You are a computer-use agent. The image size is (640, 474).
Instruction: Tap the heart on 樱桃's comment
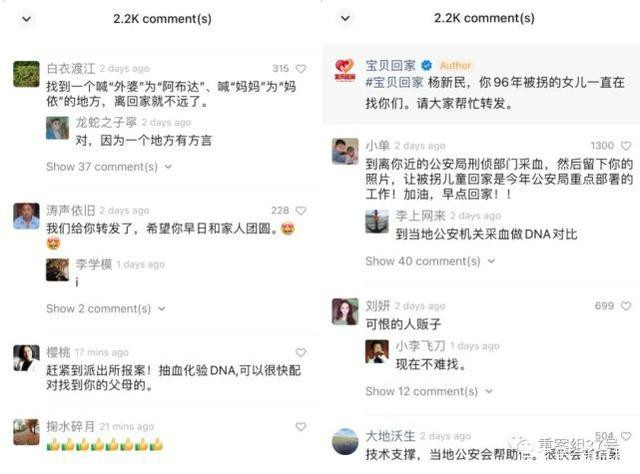tap(301, 352)
